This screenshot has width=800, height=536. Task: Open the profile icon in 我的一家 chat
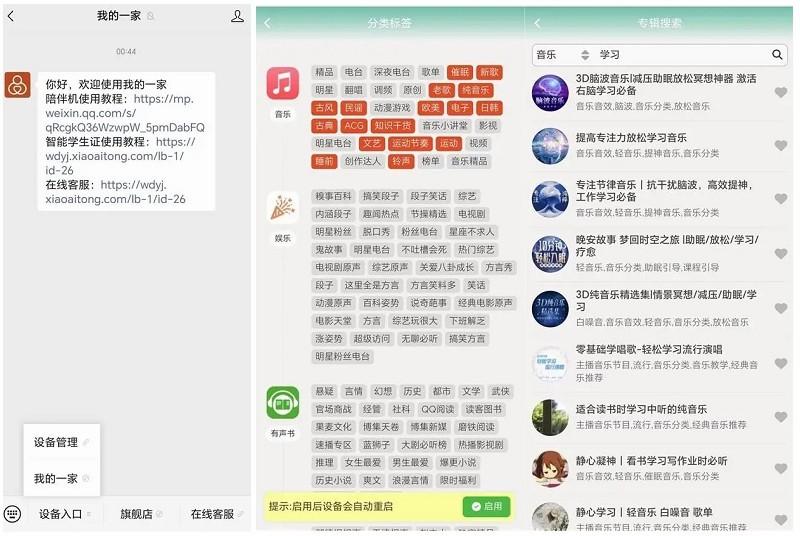coord(237,16)
